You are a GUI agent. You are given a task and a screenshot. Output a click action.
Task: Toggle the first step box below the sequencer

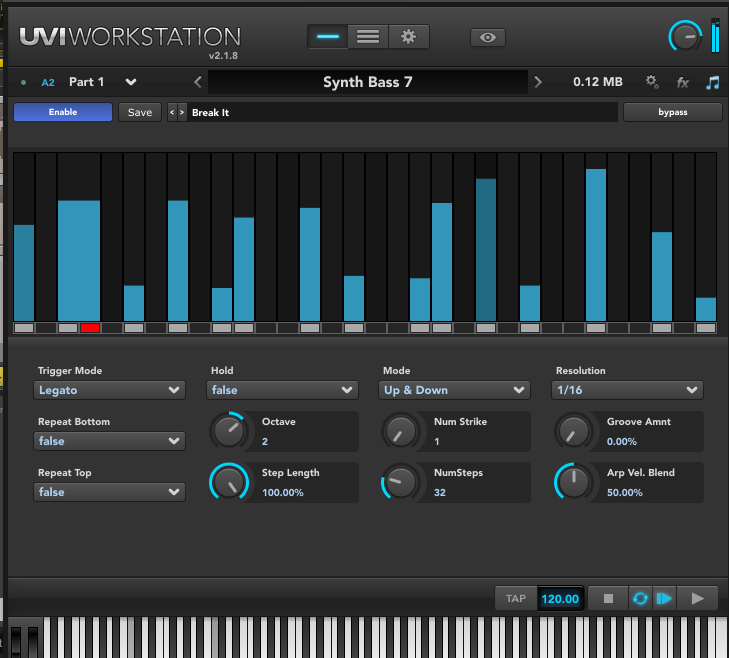[x=24, y=328]
